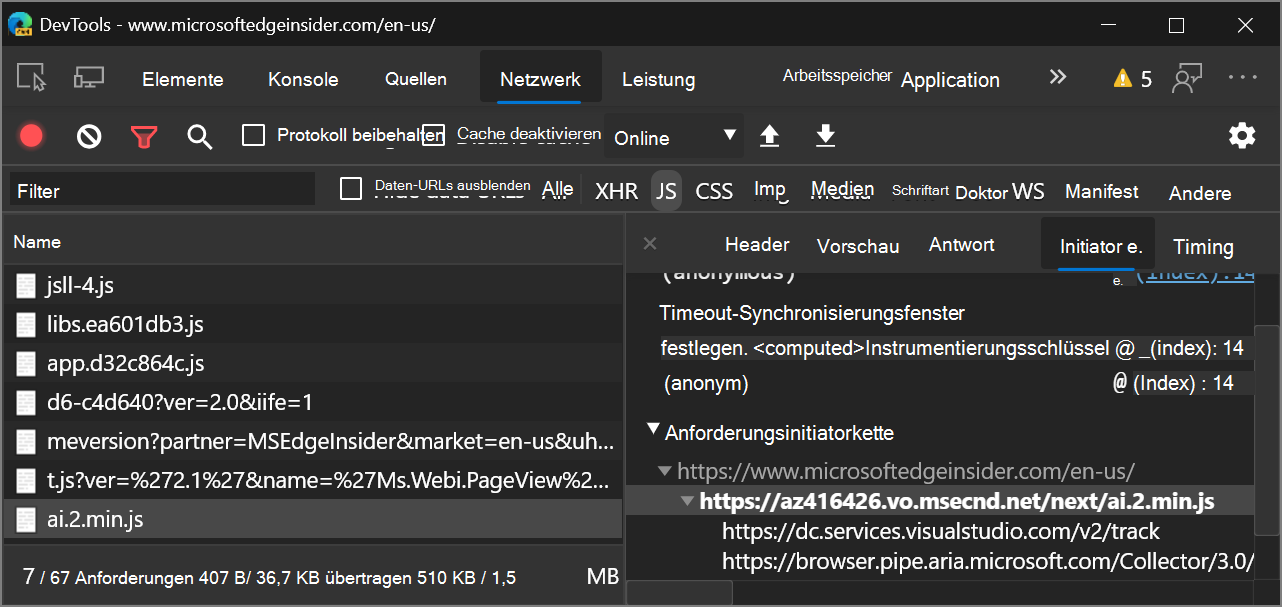
Task: Filter requests by CSS type
Action: [714, 191]
